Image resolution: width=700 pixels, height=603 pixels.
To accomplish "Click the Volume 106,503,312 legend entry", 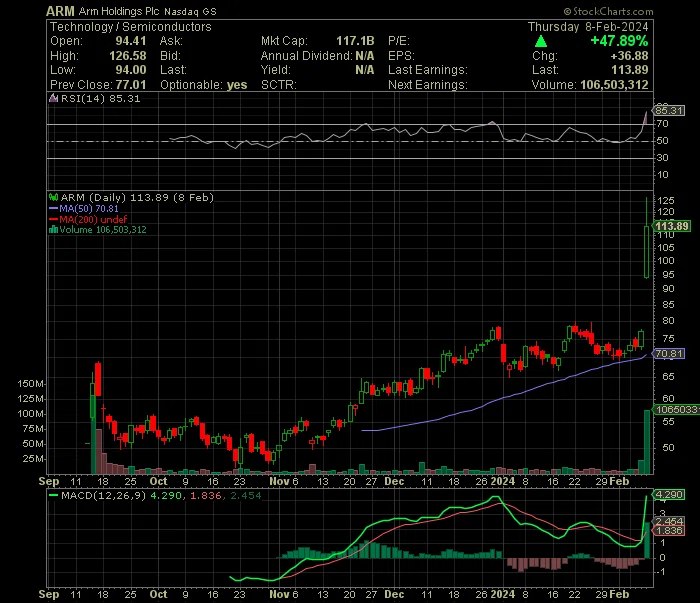I will tap(103, 230).
